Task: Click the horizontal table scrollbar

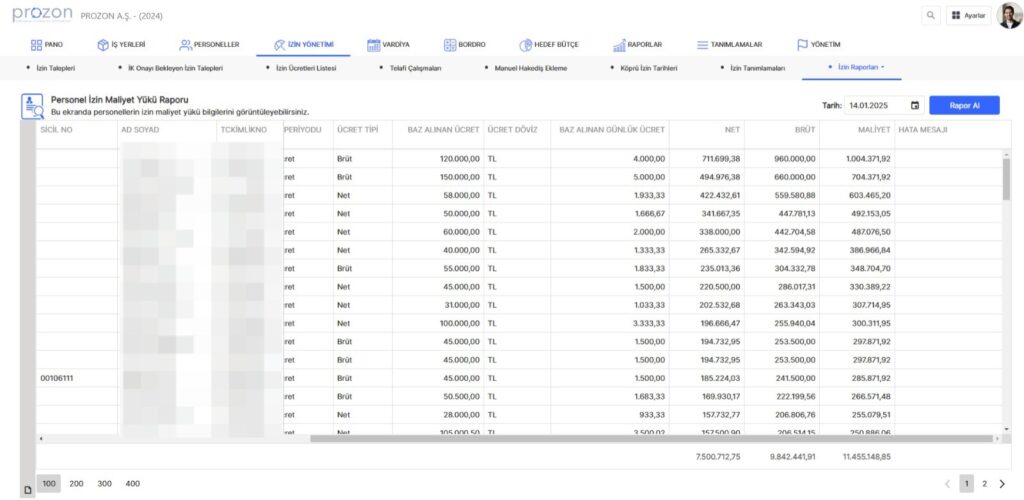Action: [x=650, y=439]
